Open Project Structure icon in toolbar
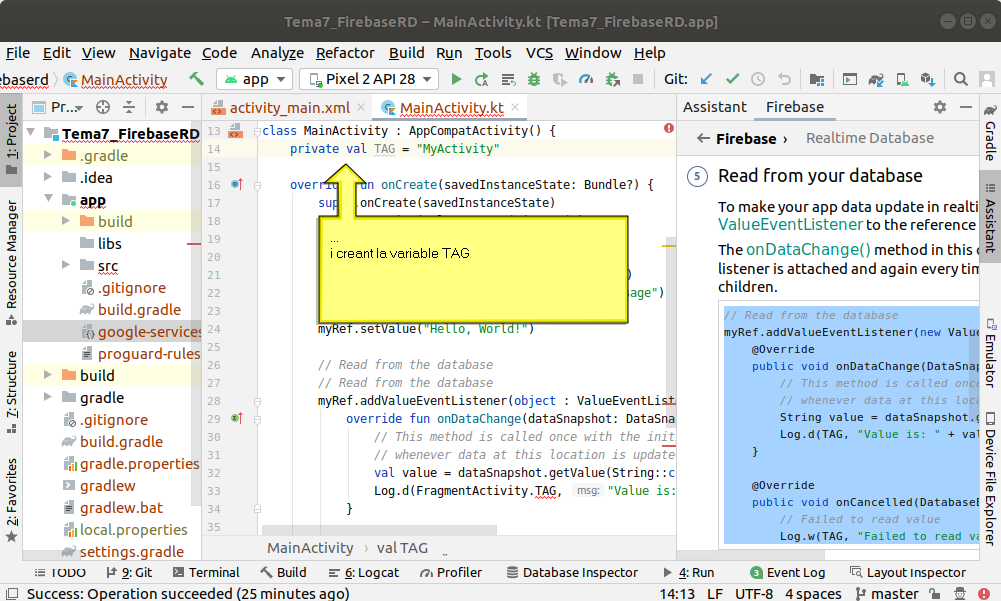 click(817, 79)
